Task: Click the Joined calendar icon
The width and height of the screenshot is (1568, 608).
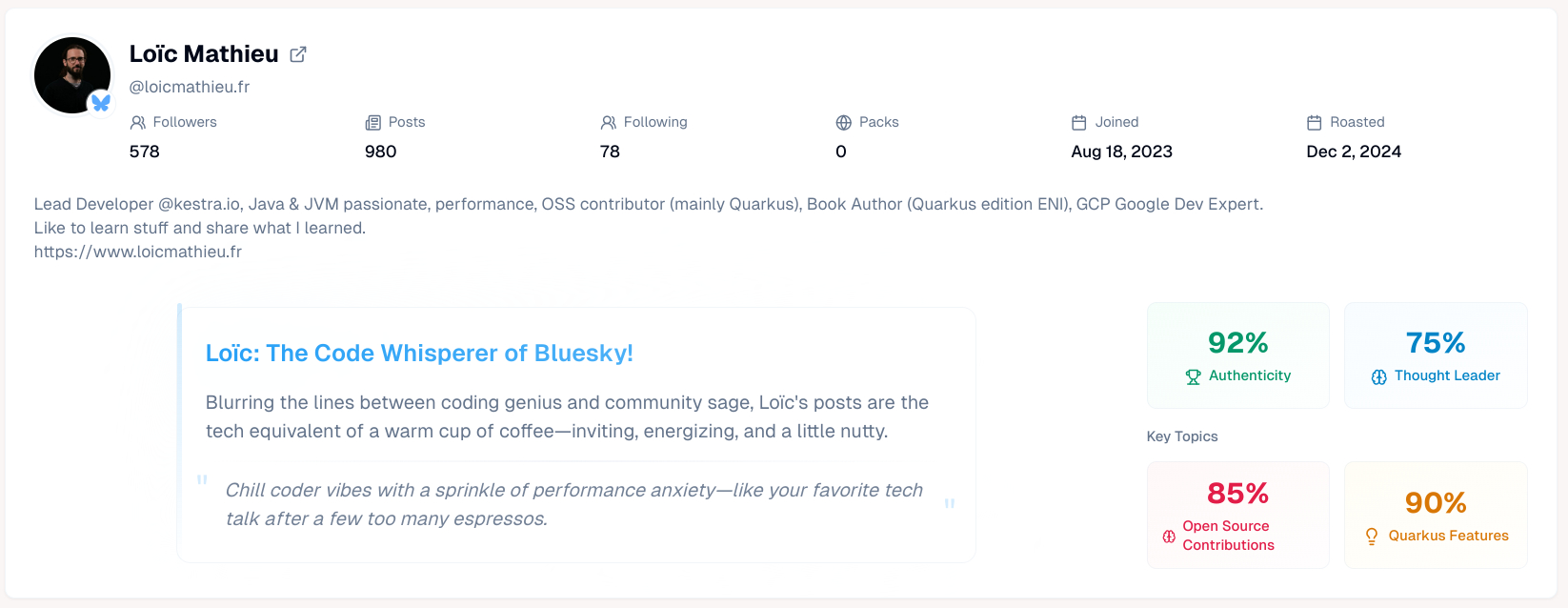Action: click(x=1079, y=123)
